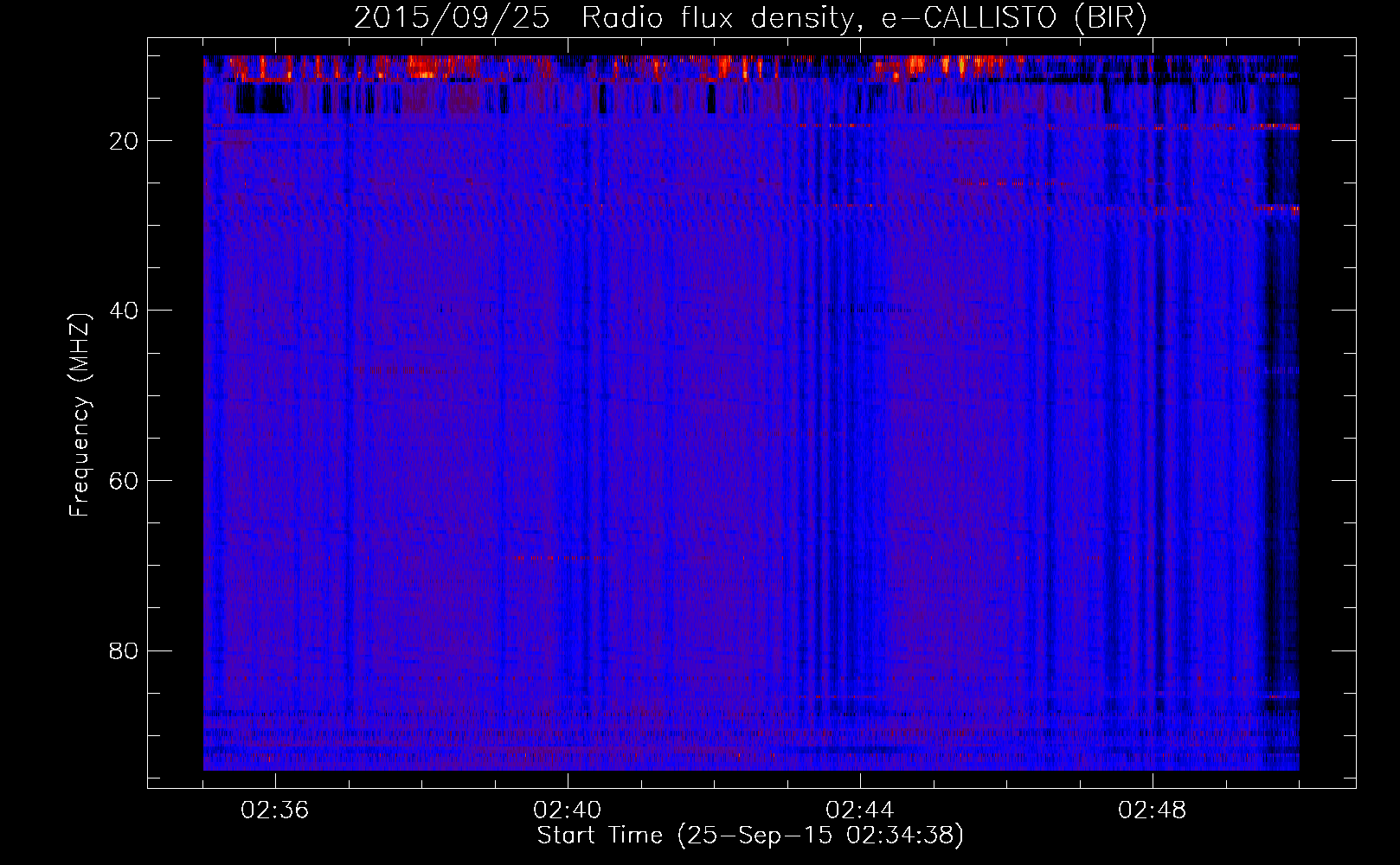Select the 20 MHz frequency axis label
The height and width of the screenshot is (865, 1400).
pos(125,141)
